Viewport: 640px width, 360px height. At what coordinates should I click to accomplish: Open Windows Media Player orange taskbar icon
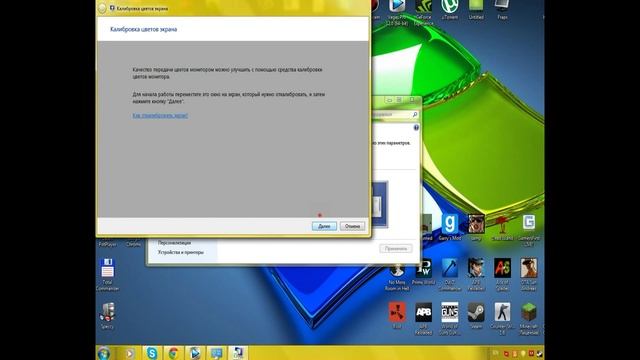pos(129,353)
